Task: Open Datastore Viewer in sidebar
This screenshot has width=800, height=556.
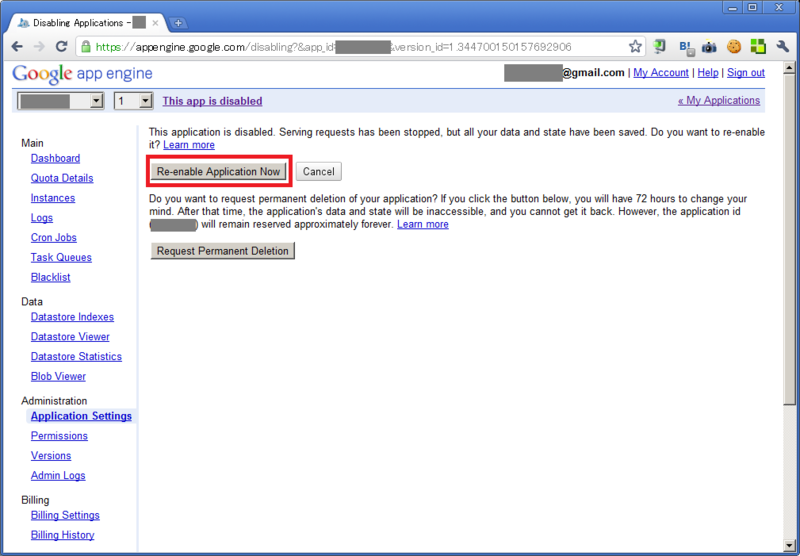Action: point(70,337)
